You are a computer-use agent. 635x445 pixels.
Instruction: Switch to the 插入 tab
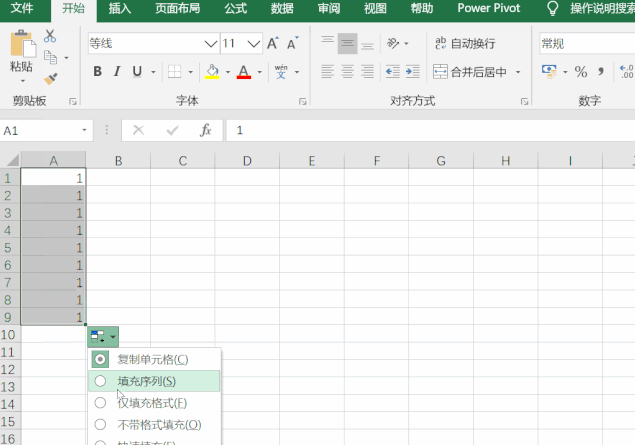point(120,8)
